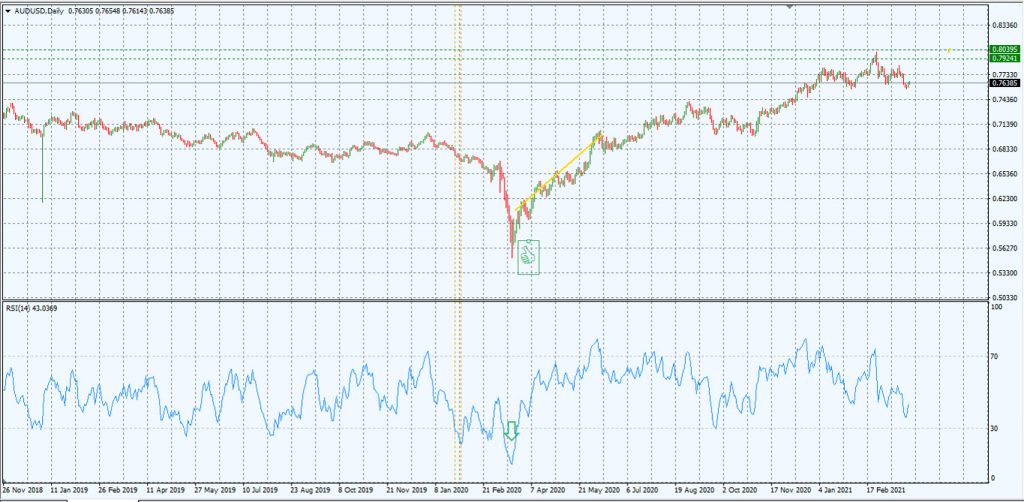Click the long green wick spike in January 2019
The width and height of the screenshot is (1024, 502).
43,170
